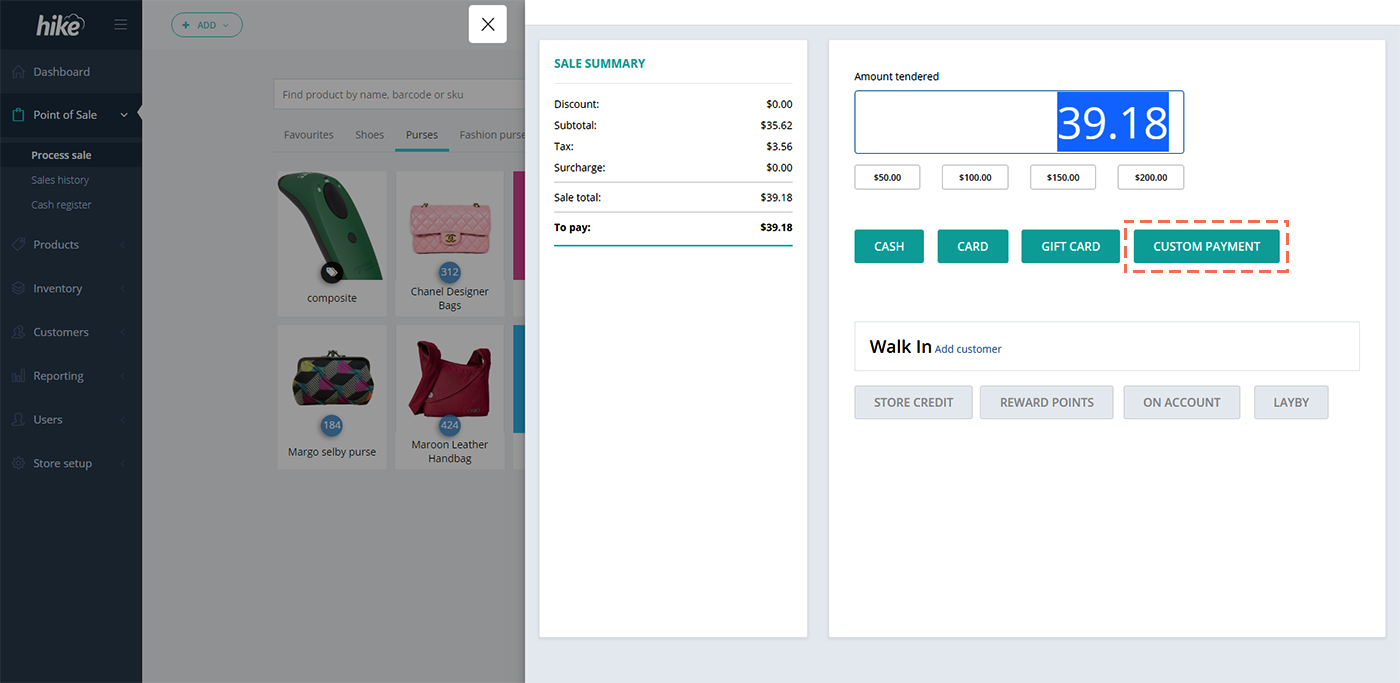Switch to the Favourites tab
Screen dimensions: 1400x683
[309, 135]
